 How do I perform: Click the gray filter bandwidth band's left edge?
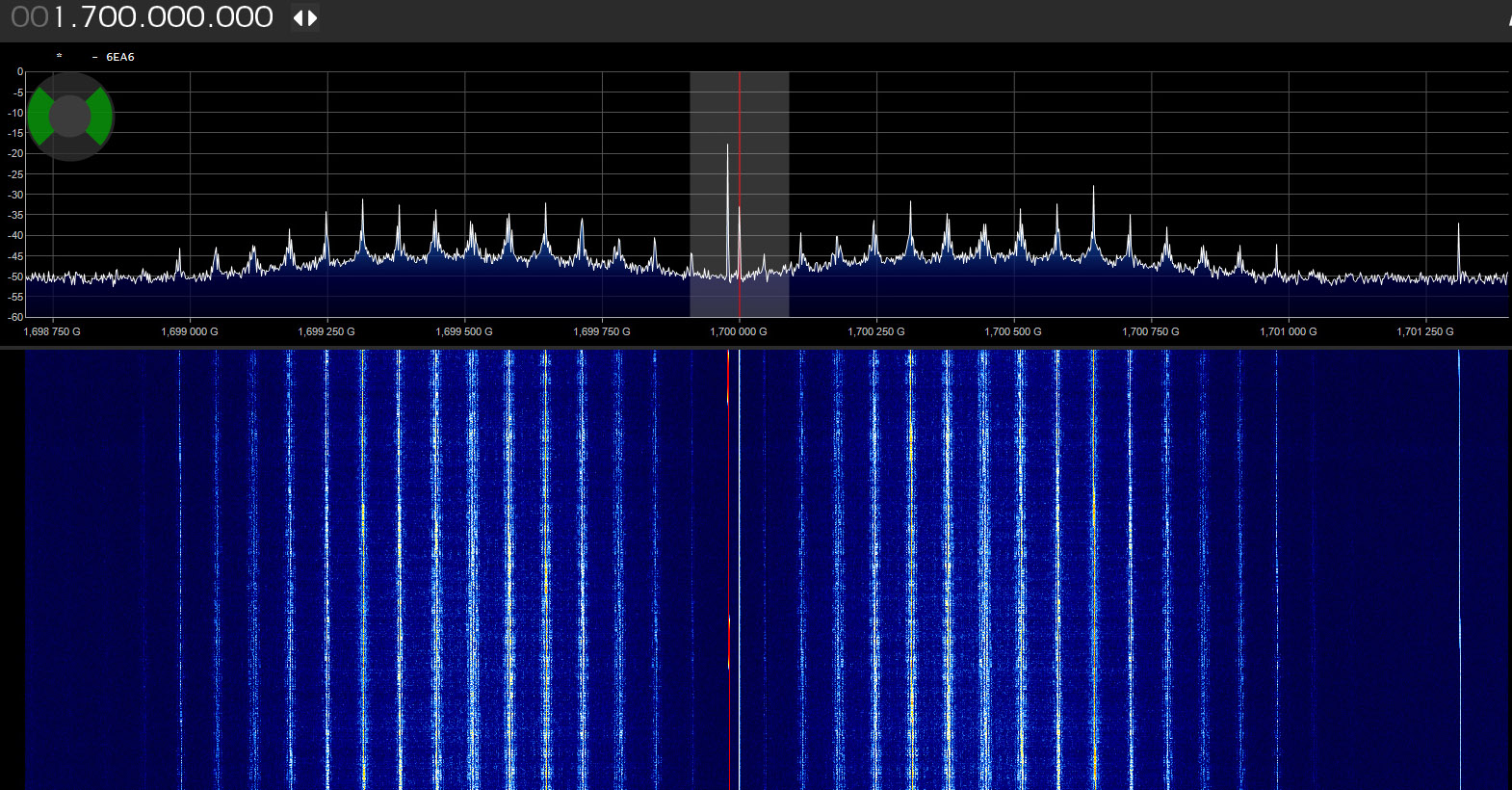click(691, 193)
